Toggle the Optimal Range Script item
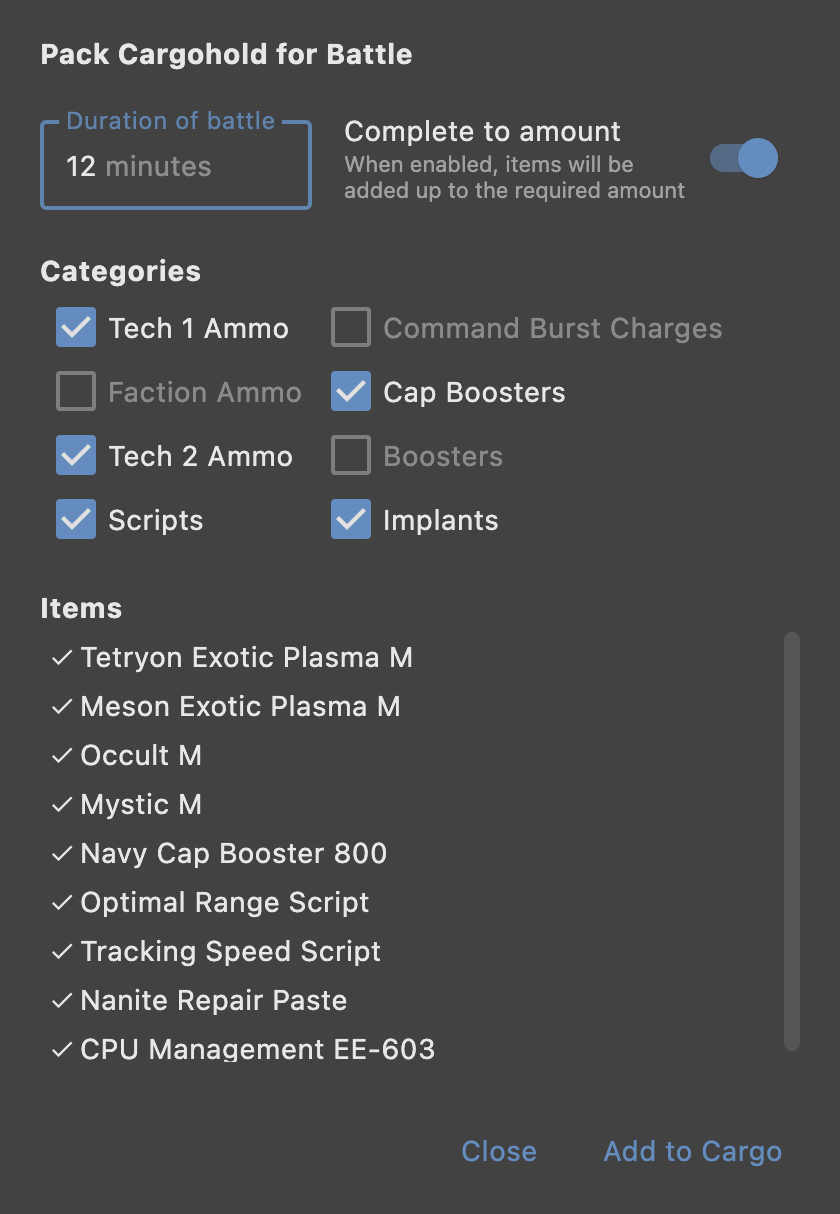The width and height of the screenshot is (840, 1214). click(210, 903)
